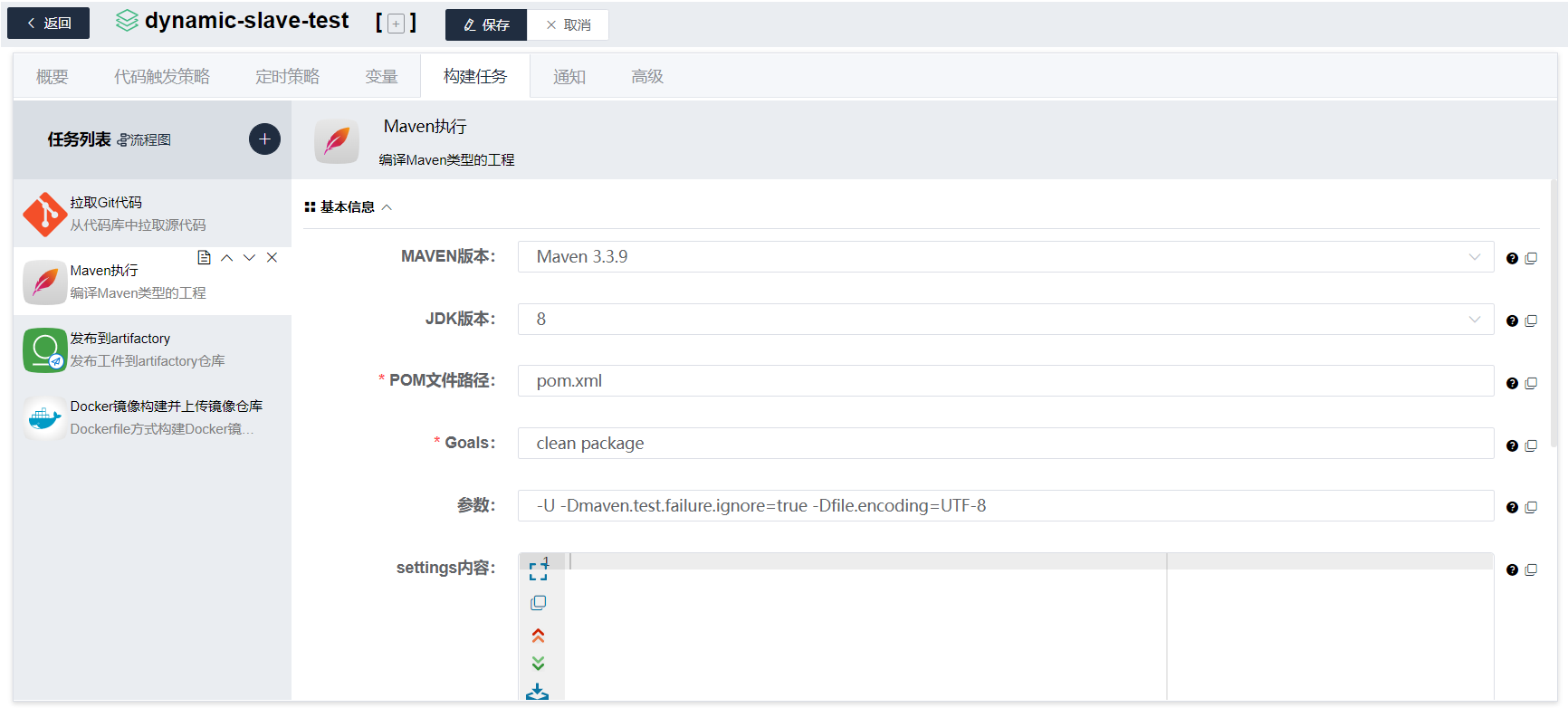This screenshot has width=1568, height=708.
Task: Click the 从代码库中拉取源代码 description text
Action: pyautogui.click(x=138, y=225)
